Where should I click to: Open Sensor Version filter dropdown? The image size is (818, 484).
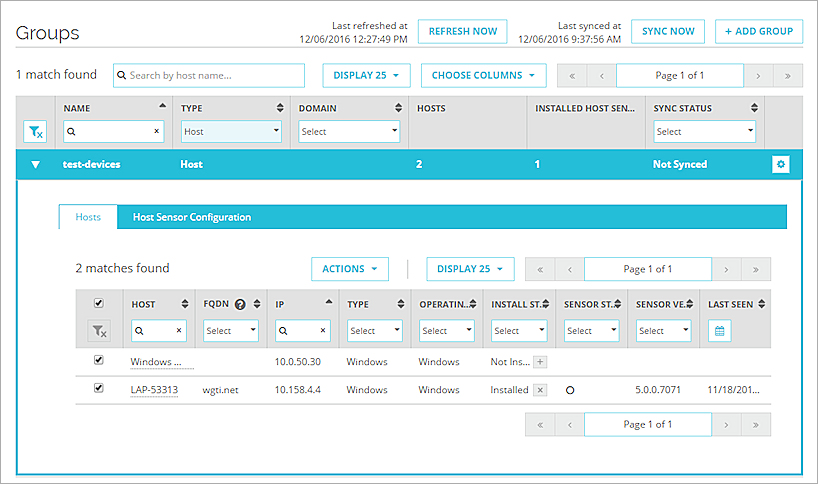[x=664, y=331]
